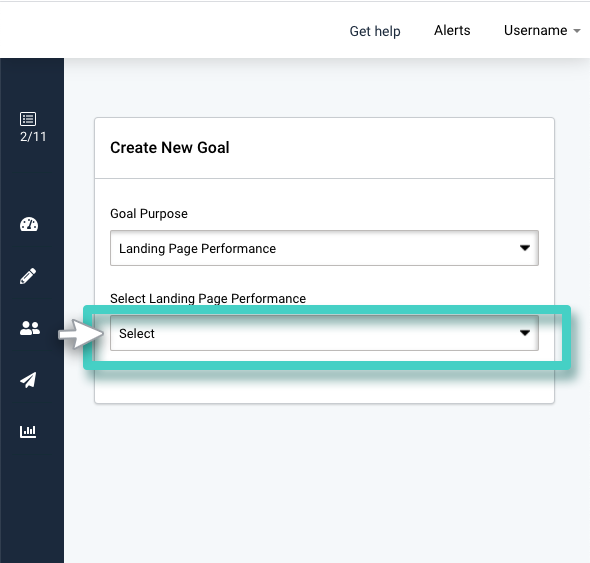The width and height of the screenshot is (590, 563).
Task: Click the paper plane send icon
Action: coord(28,380)
